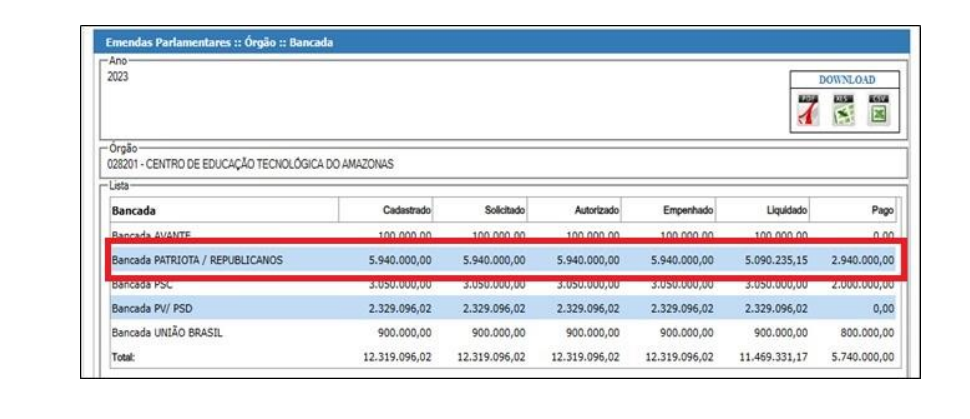Image resolution: width=970 pixels, height=419 pixels.
Task: Select PATRIOTA / REPUBLICANOS Autorizado value 5.940.000,00
Action: [x=588, y=261]
